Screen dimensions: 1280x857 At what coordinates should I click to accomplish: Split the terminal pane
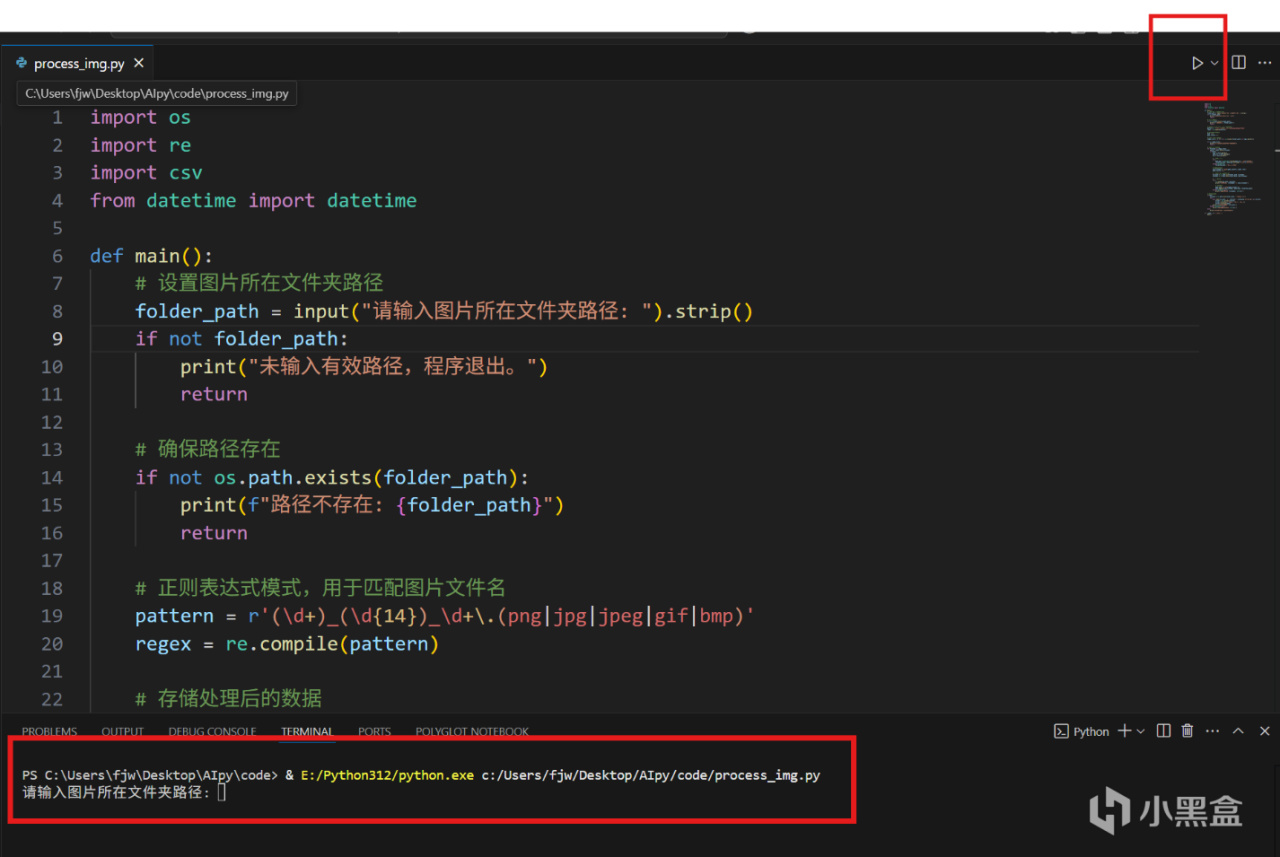[x=1164, y=731]
